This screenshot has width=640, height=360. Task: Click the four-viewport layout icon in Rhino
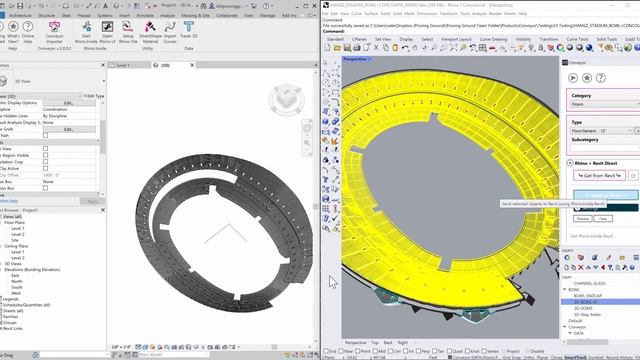[x=483, y=48]
